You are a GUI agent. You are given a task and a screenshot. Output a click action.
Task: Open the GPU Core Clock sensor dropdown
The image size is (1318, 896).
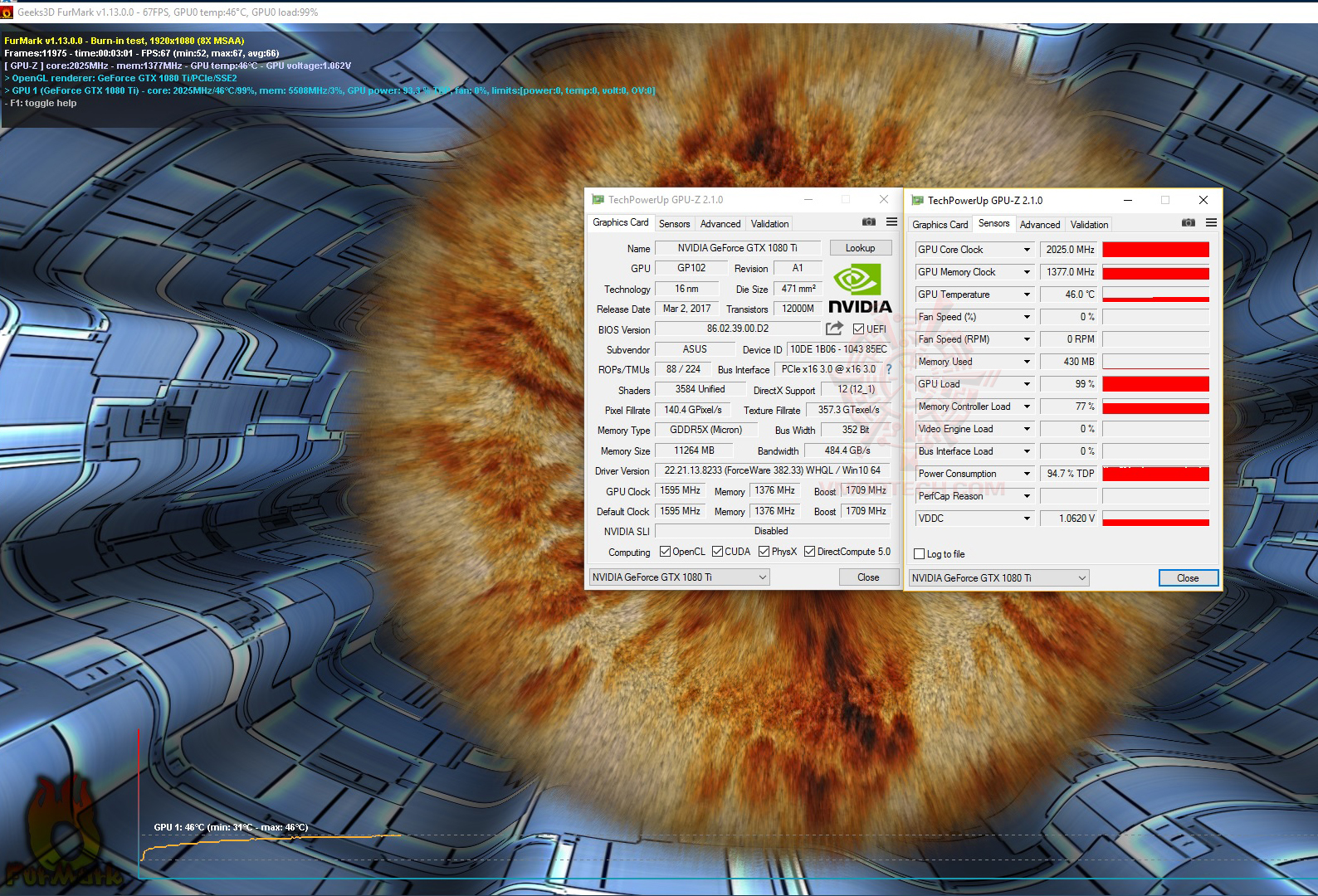(1027, 250)
